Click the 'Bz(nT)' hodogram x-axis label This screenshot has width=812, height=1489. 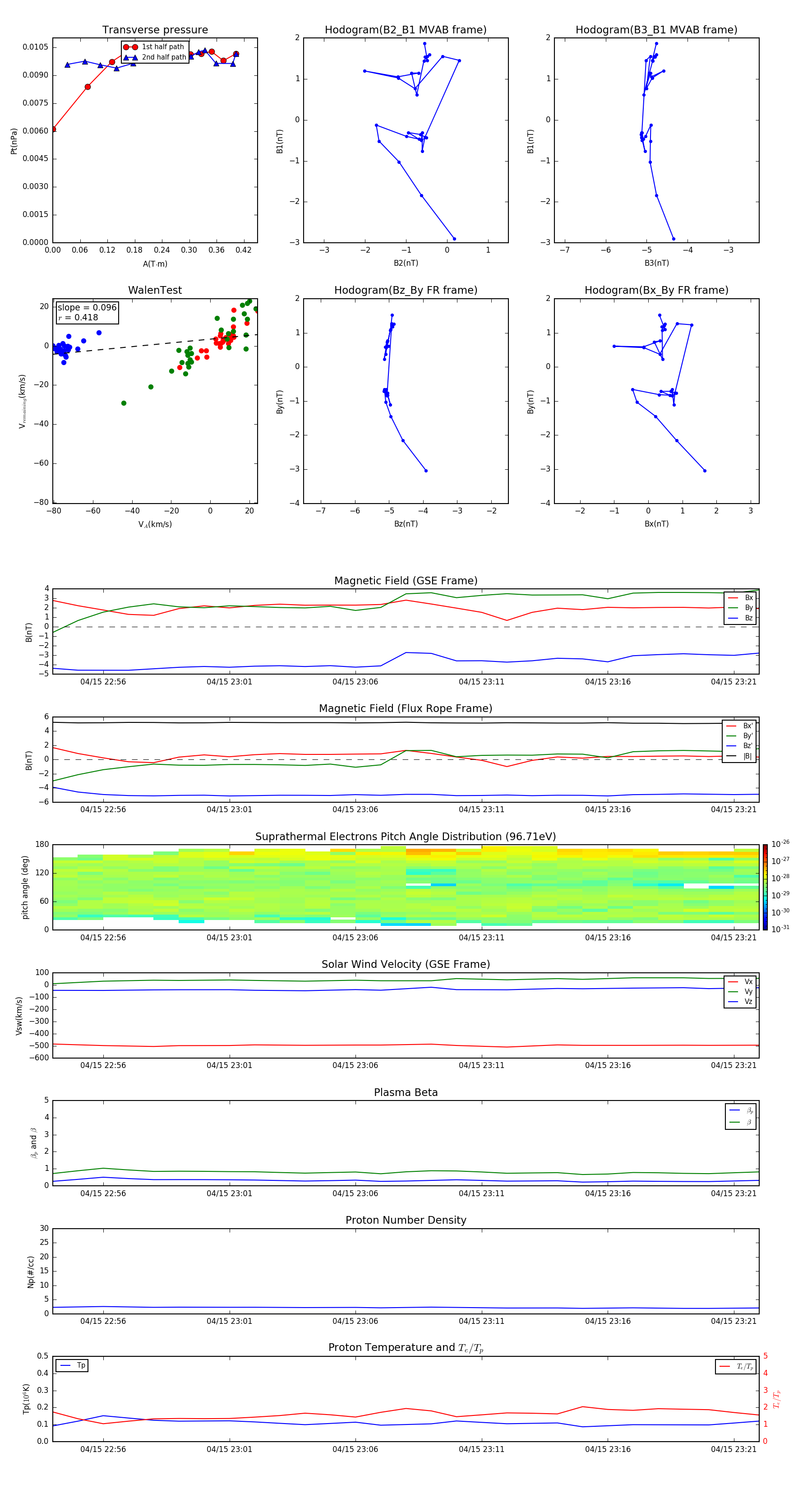point(406,524)
